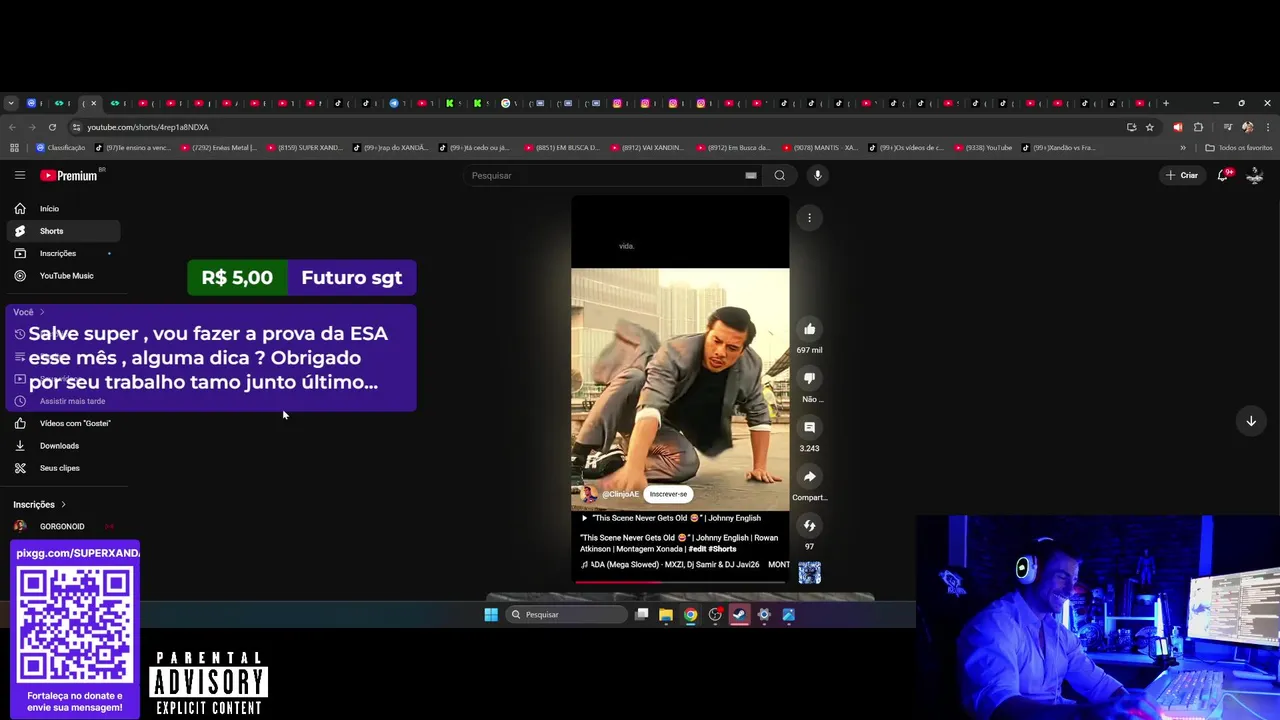This screenshot has width=1280, height=720.
Task: Open YouTube notifications bell
Action: [x=1223, y=175]
